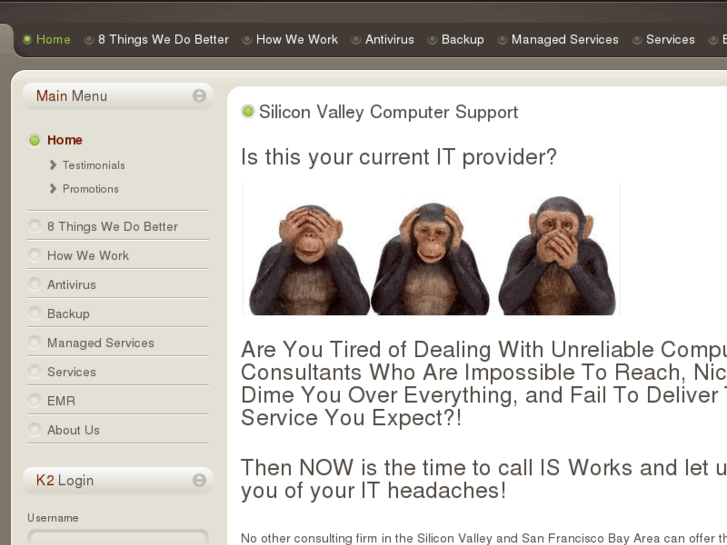
Task: Select Antivirus in the top navigation bar
Action: tap(389, 39)
